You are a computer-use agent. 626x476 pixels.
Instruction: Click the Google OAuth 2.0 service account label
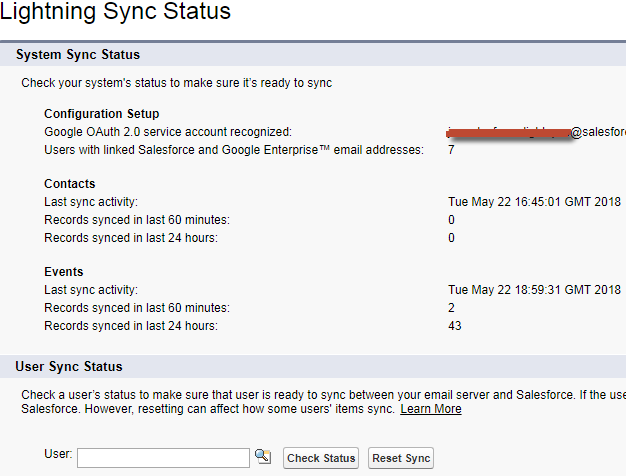pyautogui.click(x=168, y=132)
